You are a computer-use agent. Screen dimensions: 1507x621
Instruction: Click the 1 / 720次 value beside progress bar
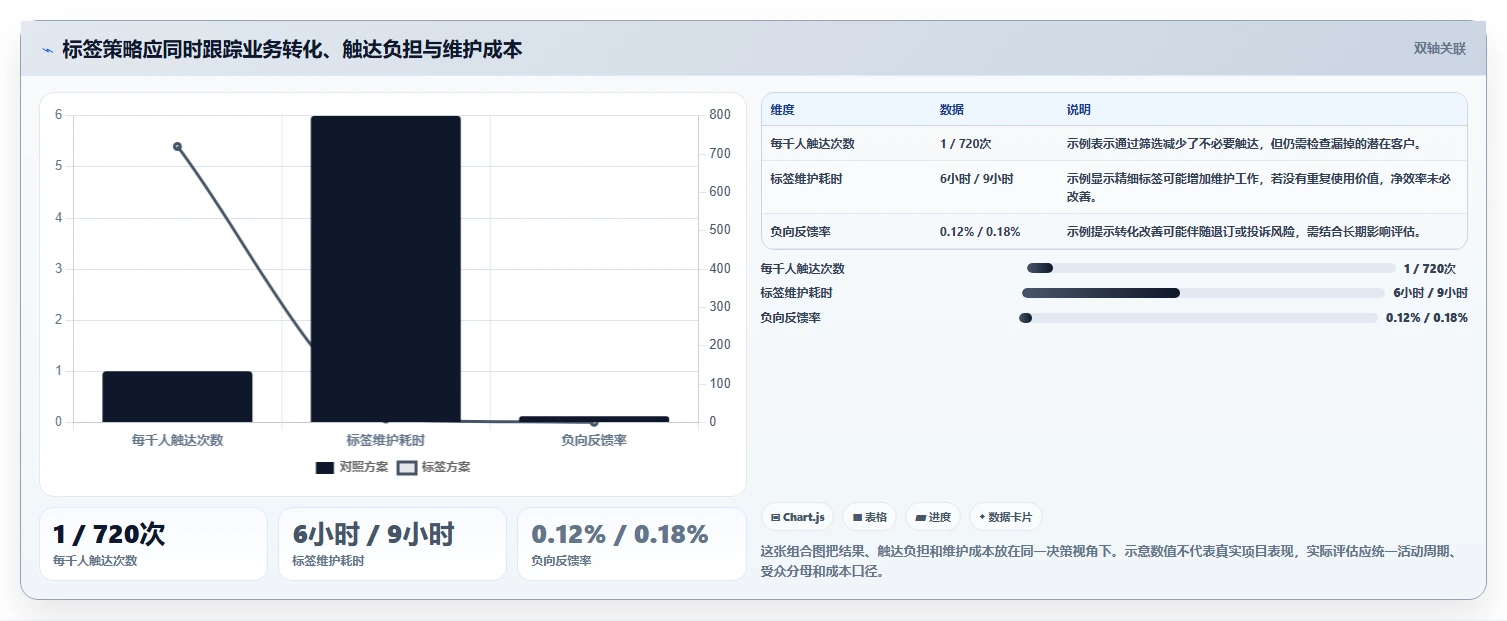(x=1430, y=268)
